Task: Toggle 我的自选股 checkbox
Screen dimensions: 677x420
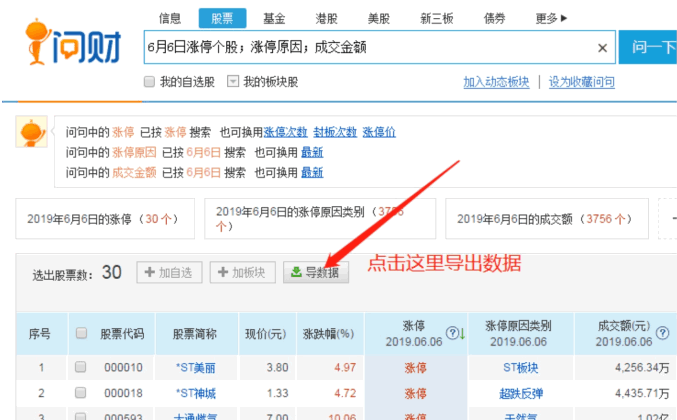Action: (x=149, y=82)
